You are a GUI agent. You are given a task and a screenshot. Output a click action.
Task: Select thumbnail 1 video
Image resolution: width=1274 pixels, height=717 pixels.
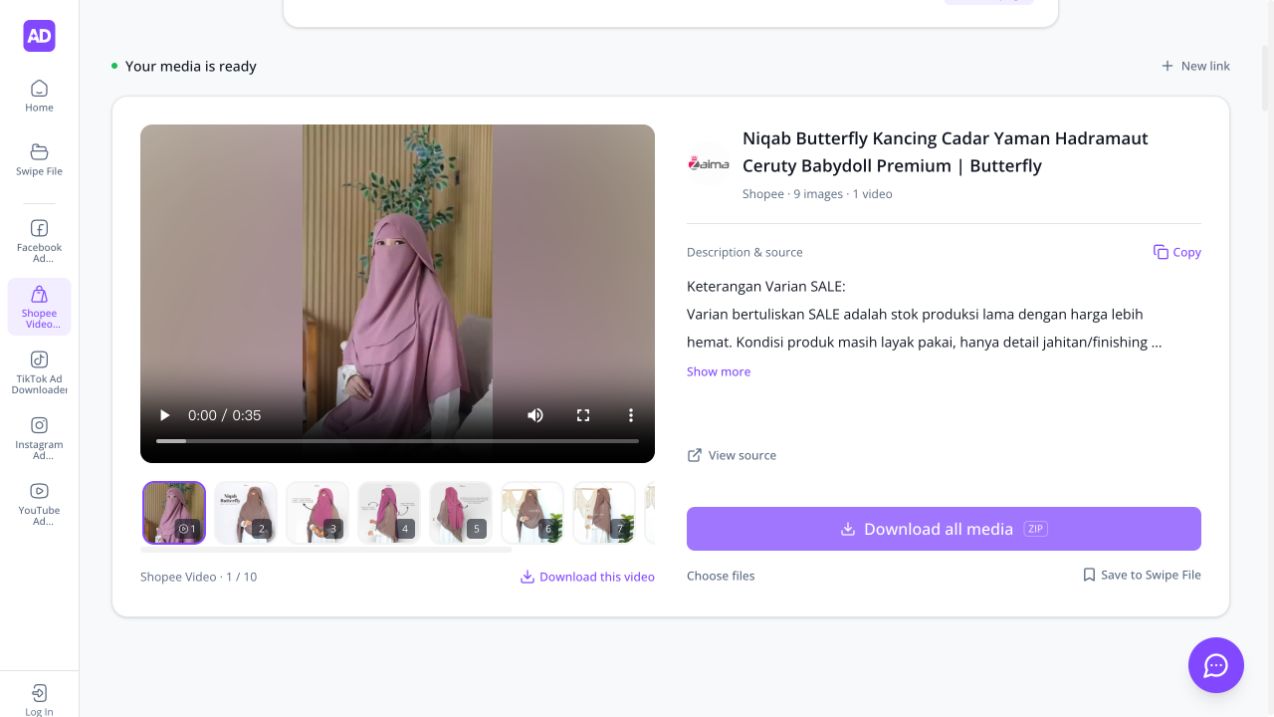[x=174, y=513]
